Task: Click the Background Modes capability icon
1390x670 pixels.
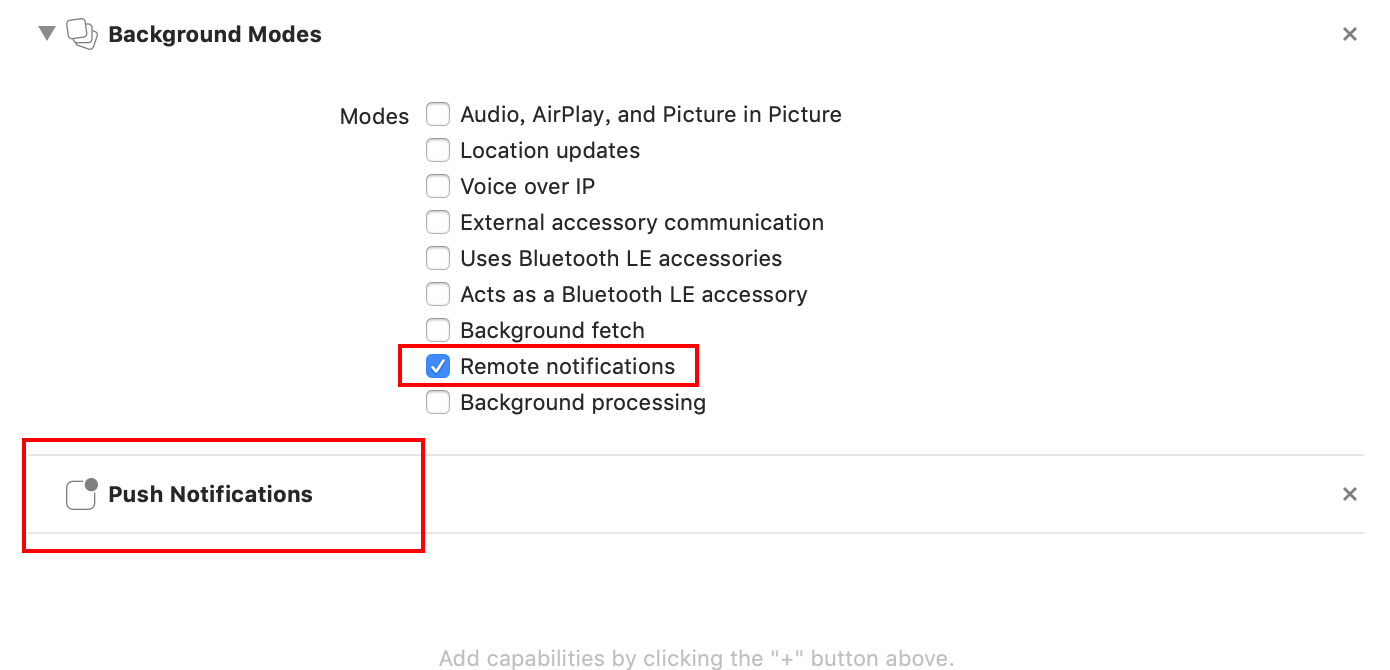Action: (x=82, y=34)
